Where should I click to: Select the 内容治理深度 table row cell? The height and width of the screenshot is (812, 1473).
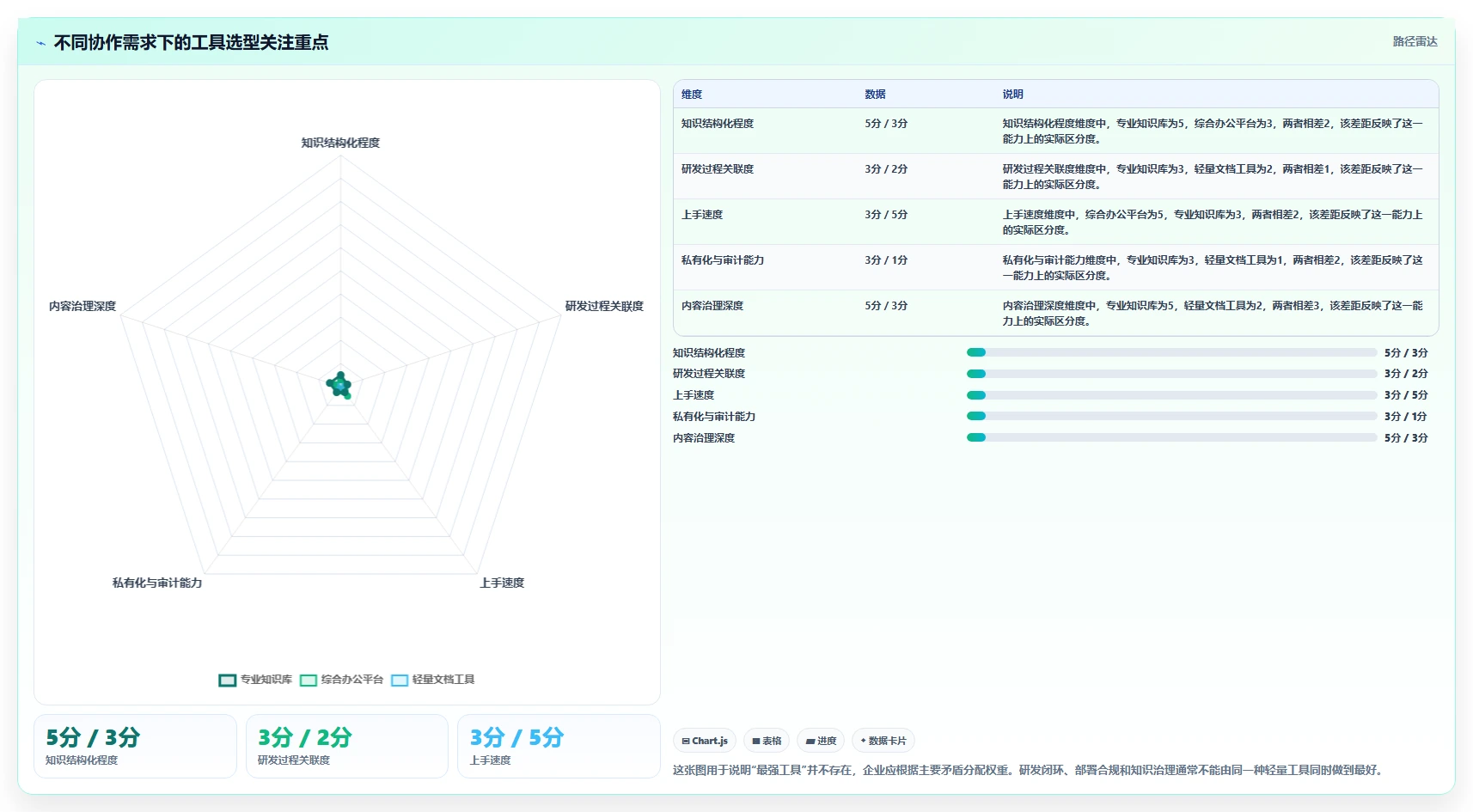point(712,306)
